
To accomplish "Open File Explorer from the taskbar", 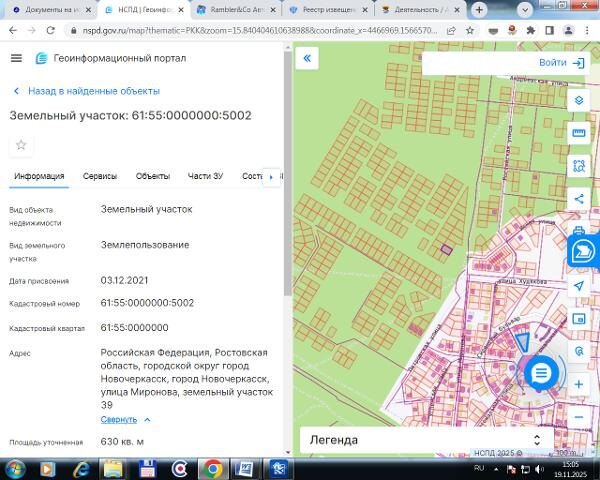I will pyautogui.click(x=113, y=469).
